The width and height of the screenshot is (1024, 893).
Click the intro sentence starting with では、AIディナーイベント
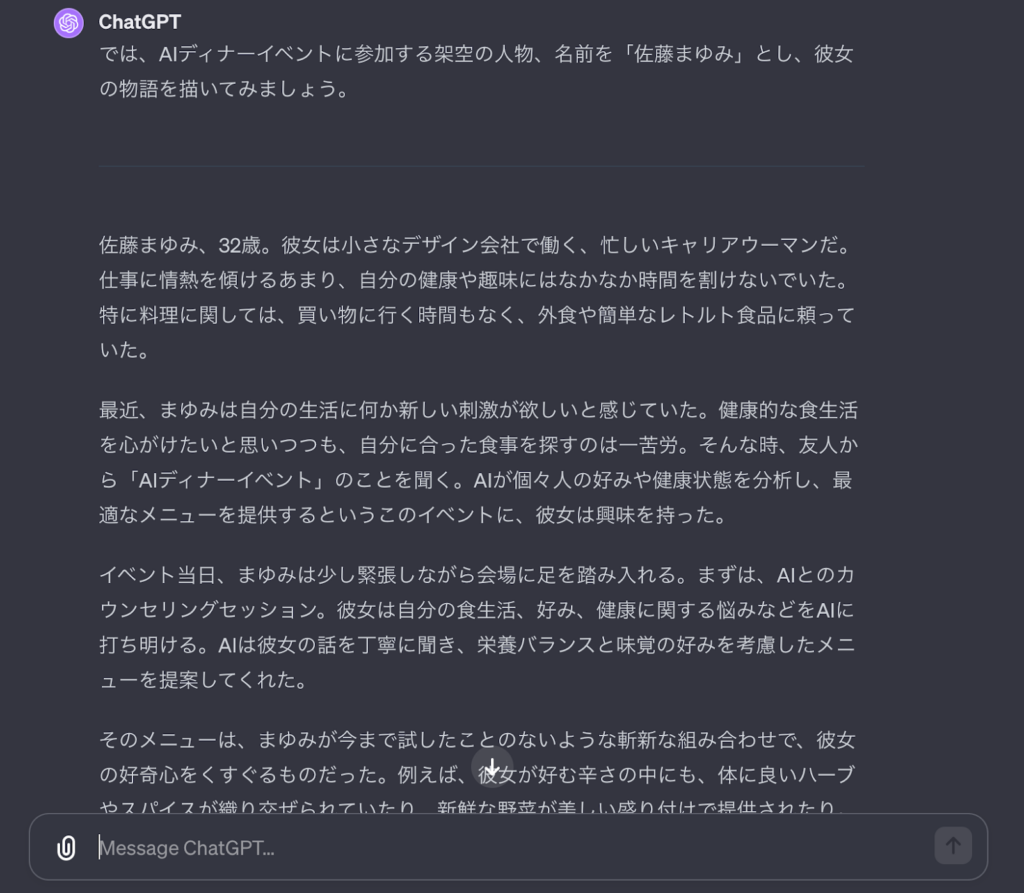[x=476, y=71]
